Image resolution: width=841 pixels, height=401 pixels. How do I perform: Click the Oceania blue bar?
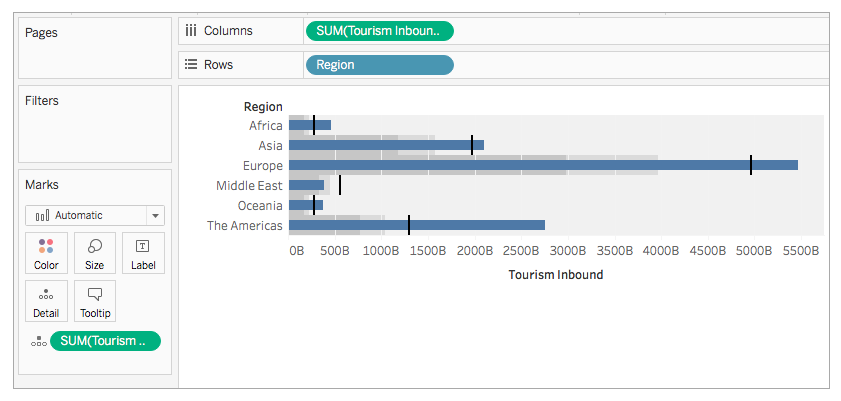click(x=306, y=205)
